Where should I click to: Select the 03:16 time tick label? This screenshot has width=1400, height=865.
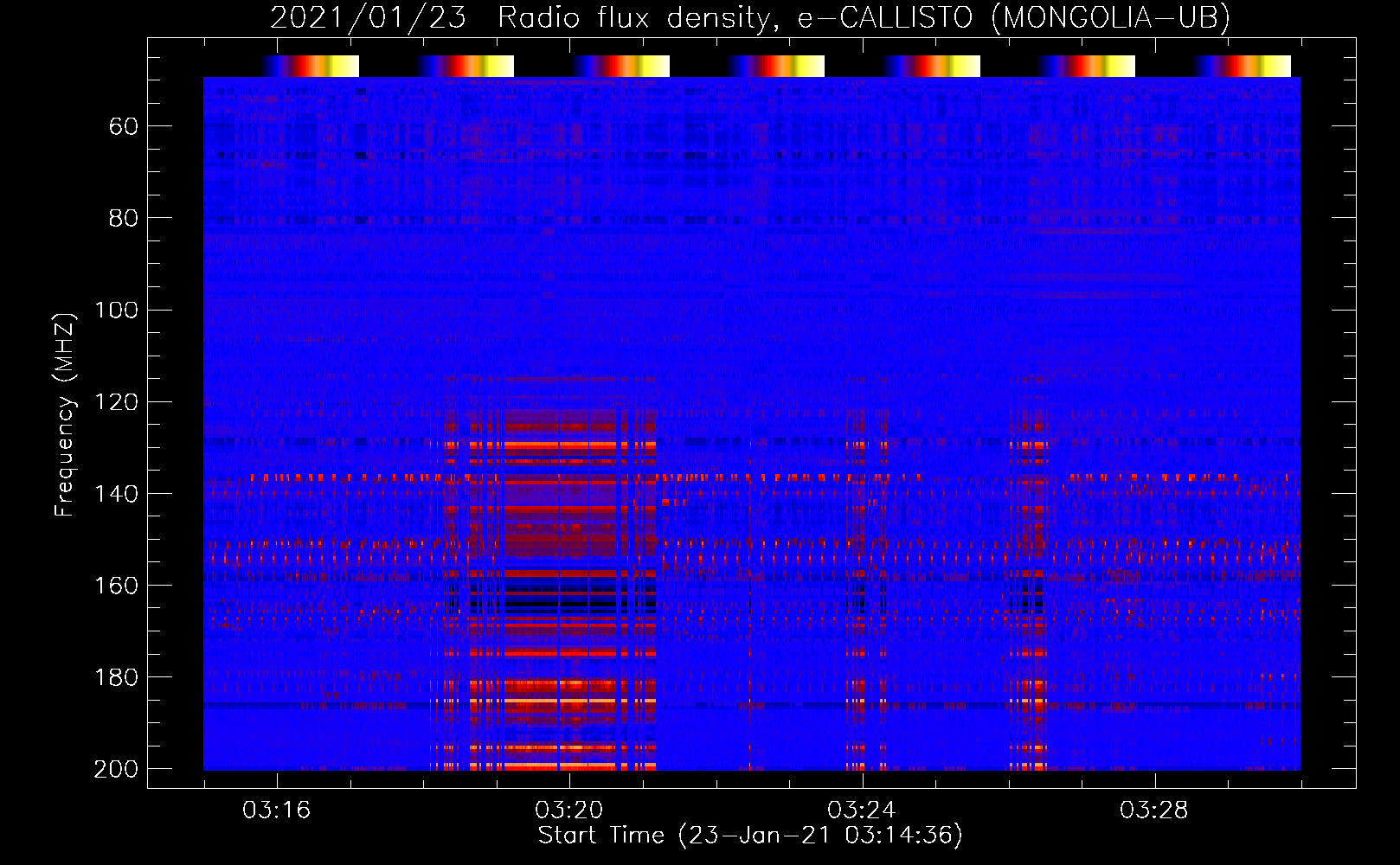coord(276,811)
